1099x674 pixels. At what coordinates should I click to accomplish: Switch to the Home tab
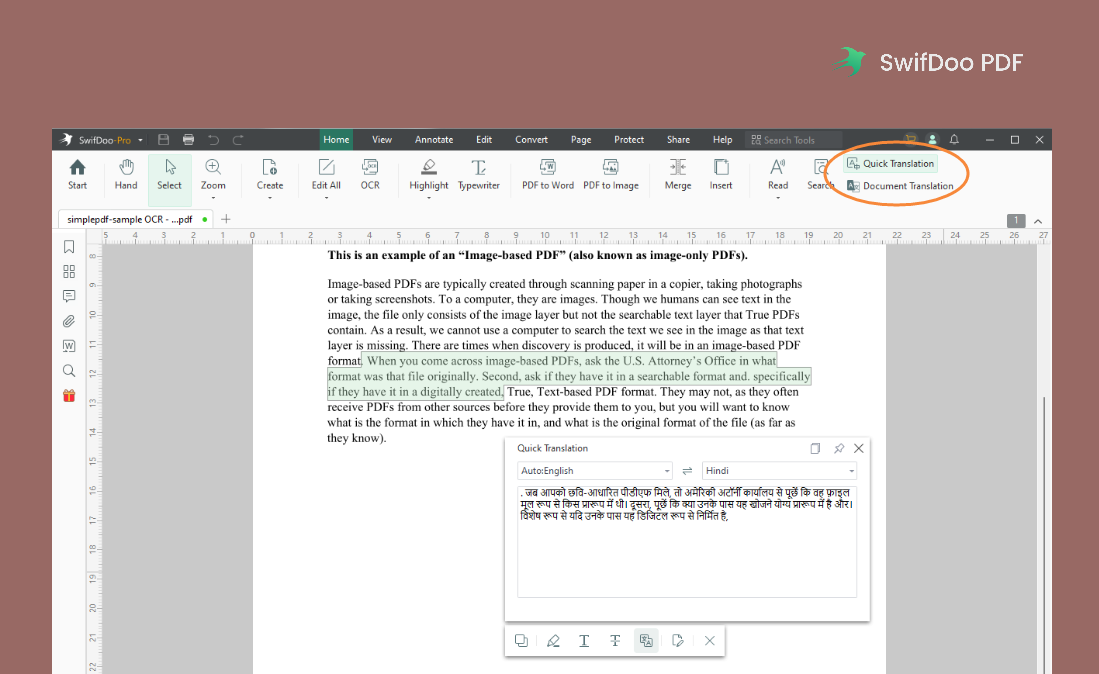click(x=336, y=139)
